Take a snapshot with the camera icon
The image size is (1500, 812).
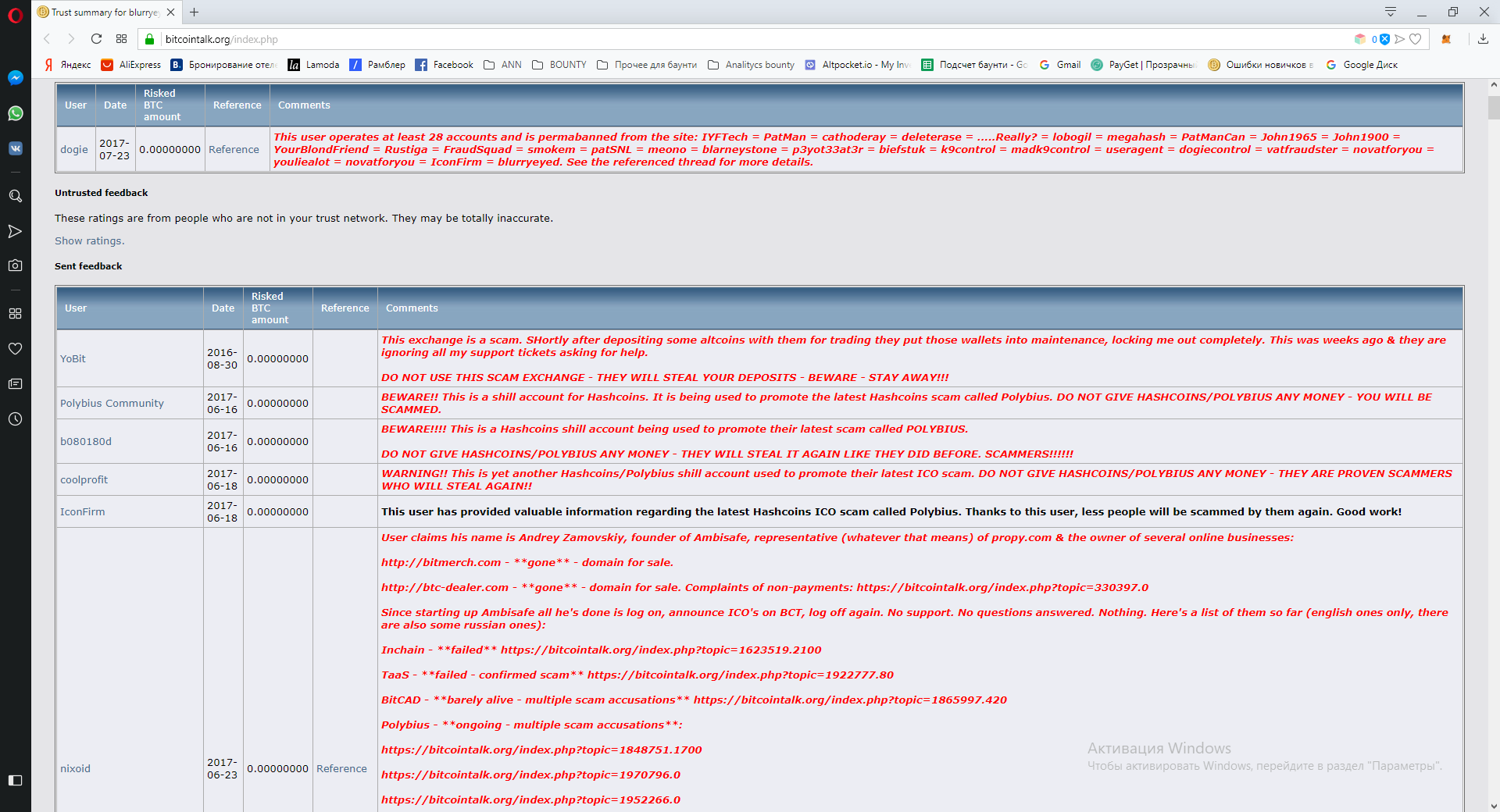coord(15,265)
